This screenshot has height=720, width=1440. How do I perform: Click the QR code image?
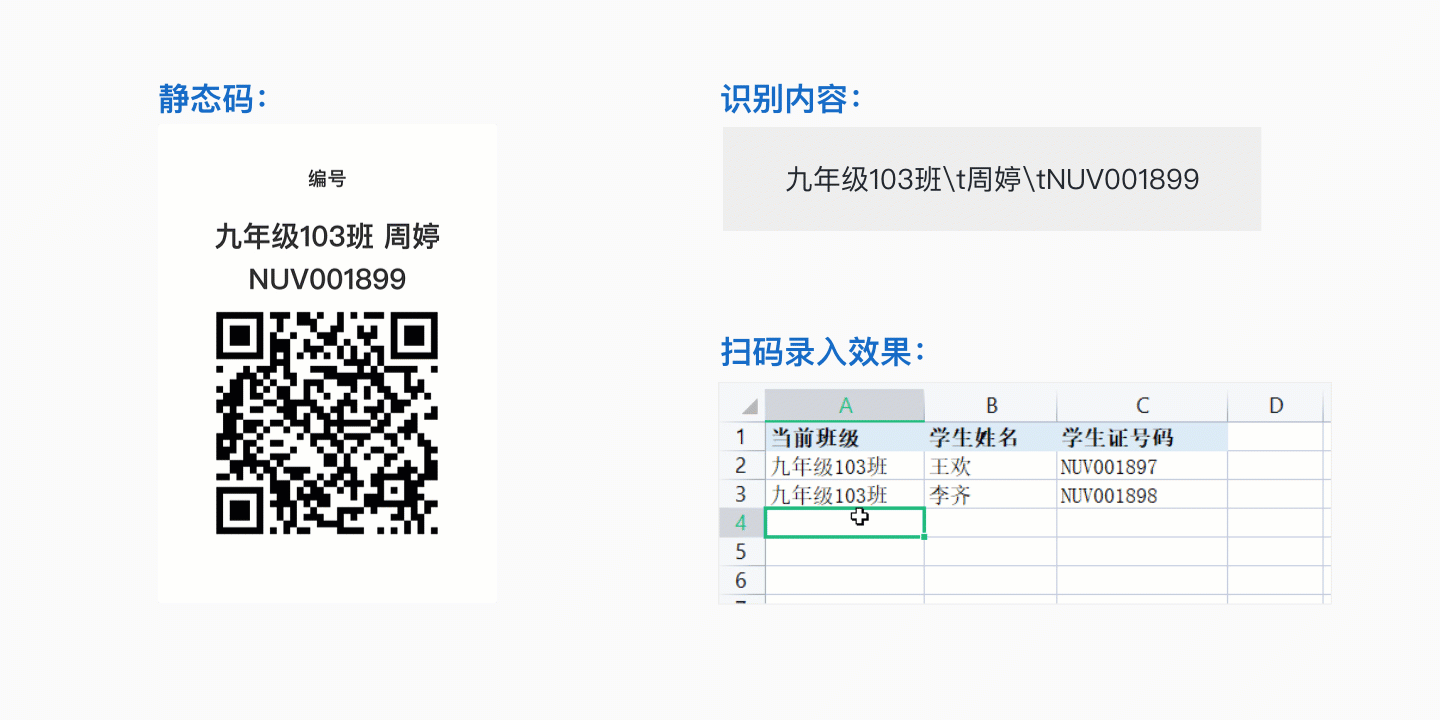pyautogui.click(x=327, y=423)
